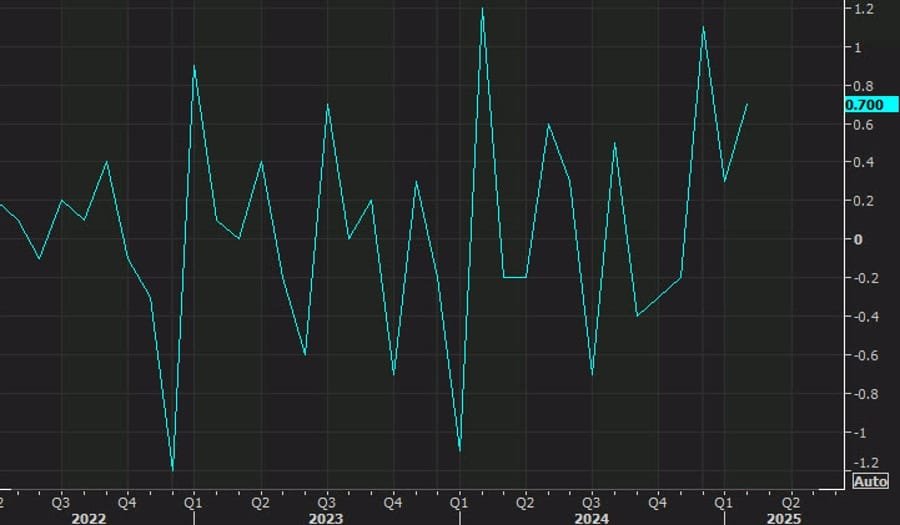Click the Q2 label above 2025
The image size is (900, 525).
click(x=790, y=500)
